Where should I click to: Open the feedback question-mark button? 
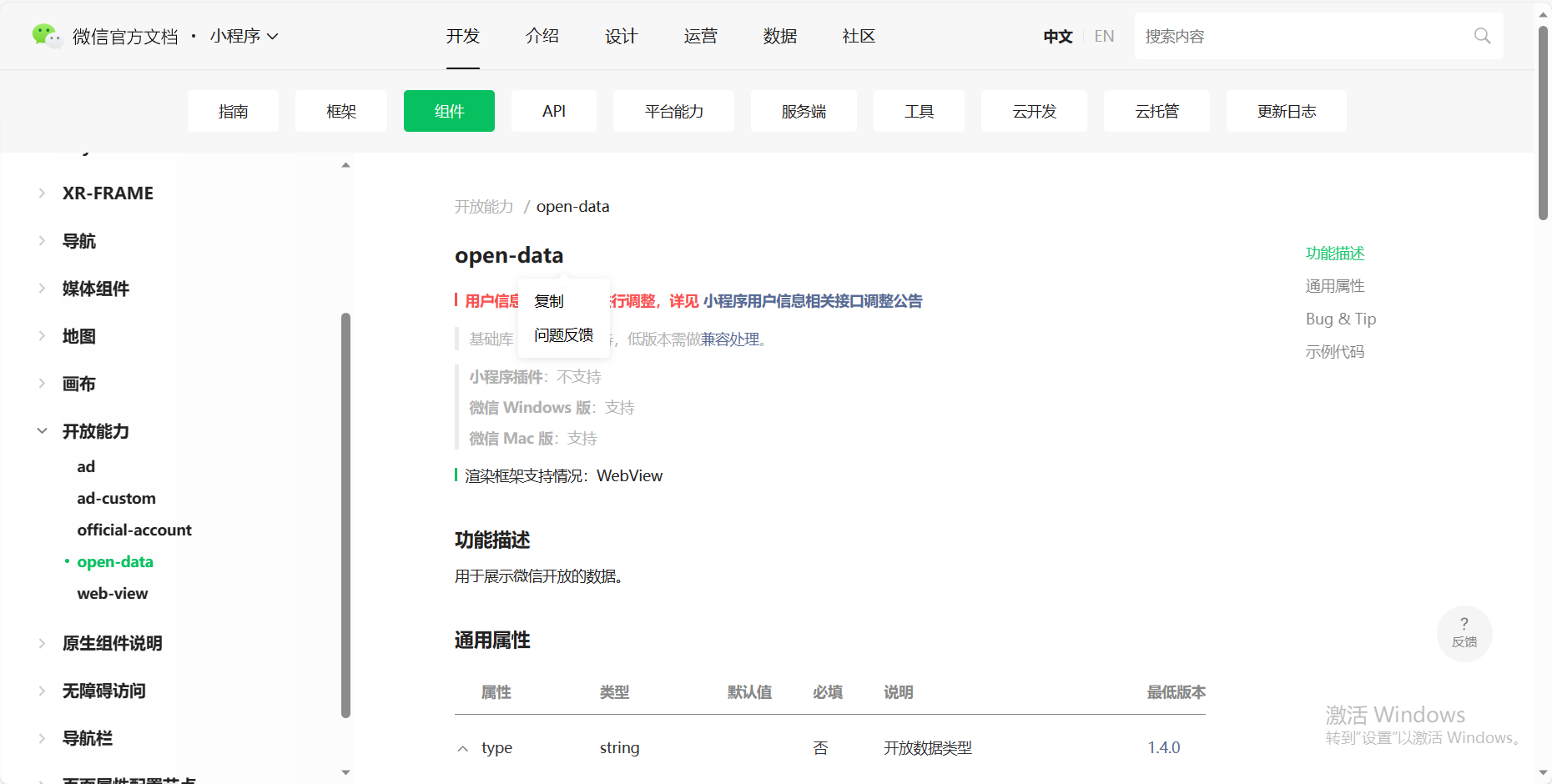pos(1464,633)
